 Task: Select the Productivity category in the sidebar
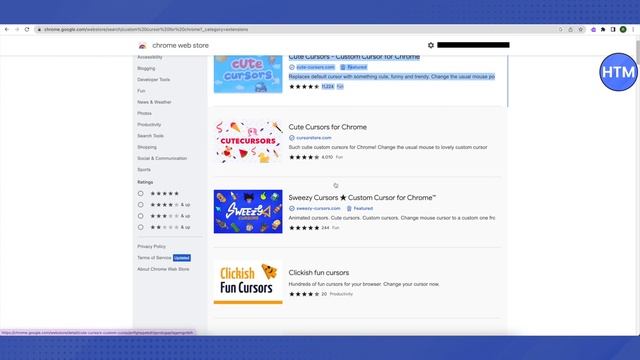(x=149, y=124)
